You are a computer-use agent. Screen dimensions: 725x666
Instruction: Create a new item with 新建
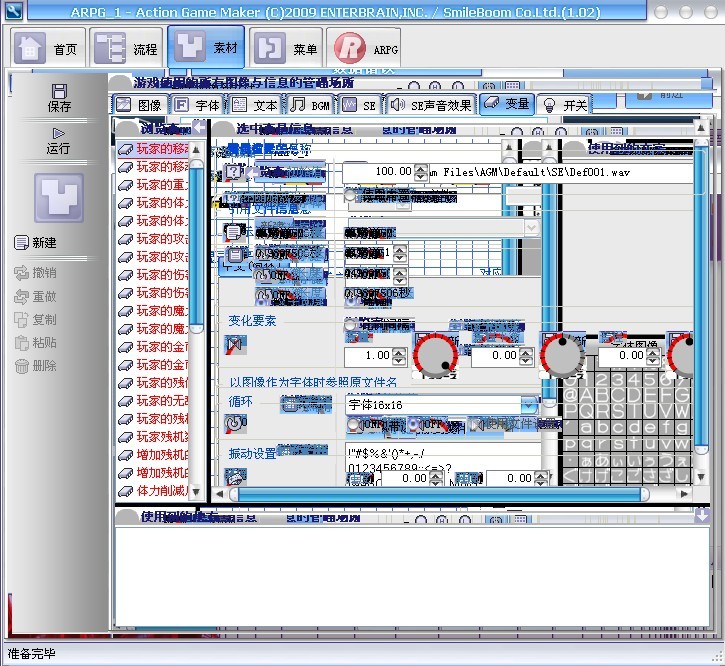click(36, 243)
